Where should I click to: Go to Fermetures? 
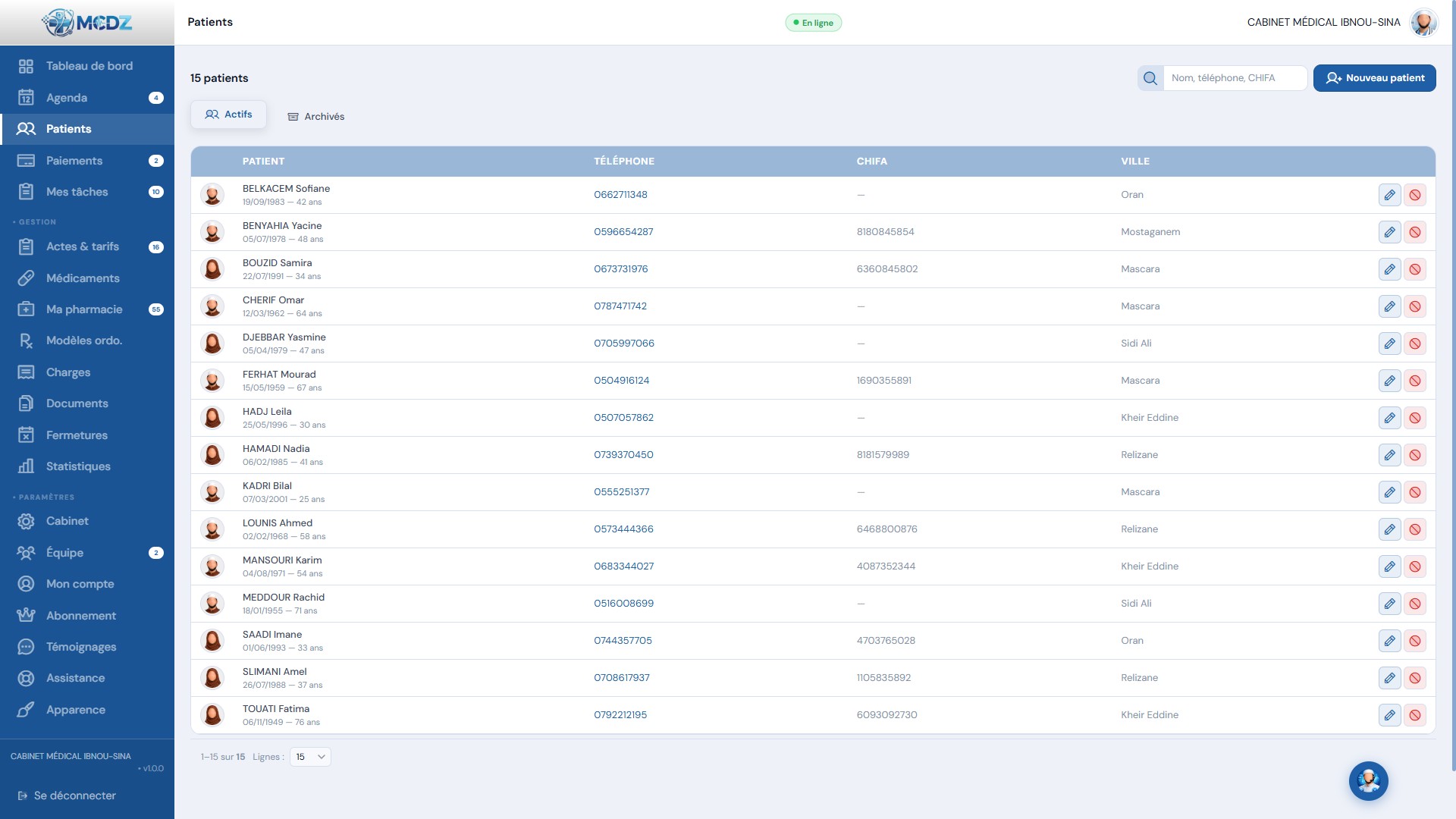pyautogui.click(x=87, y=435)
